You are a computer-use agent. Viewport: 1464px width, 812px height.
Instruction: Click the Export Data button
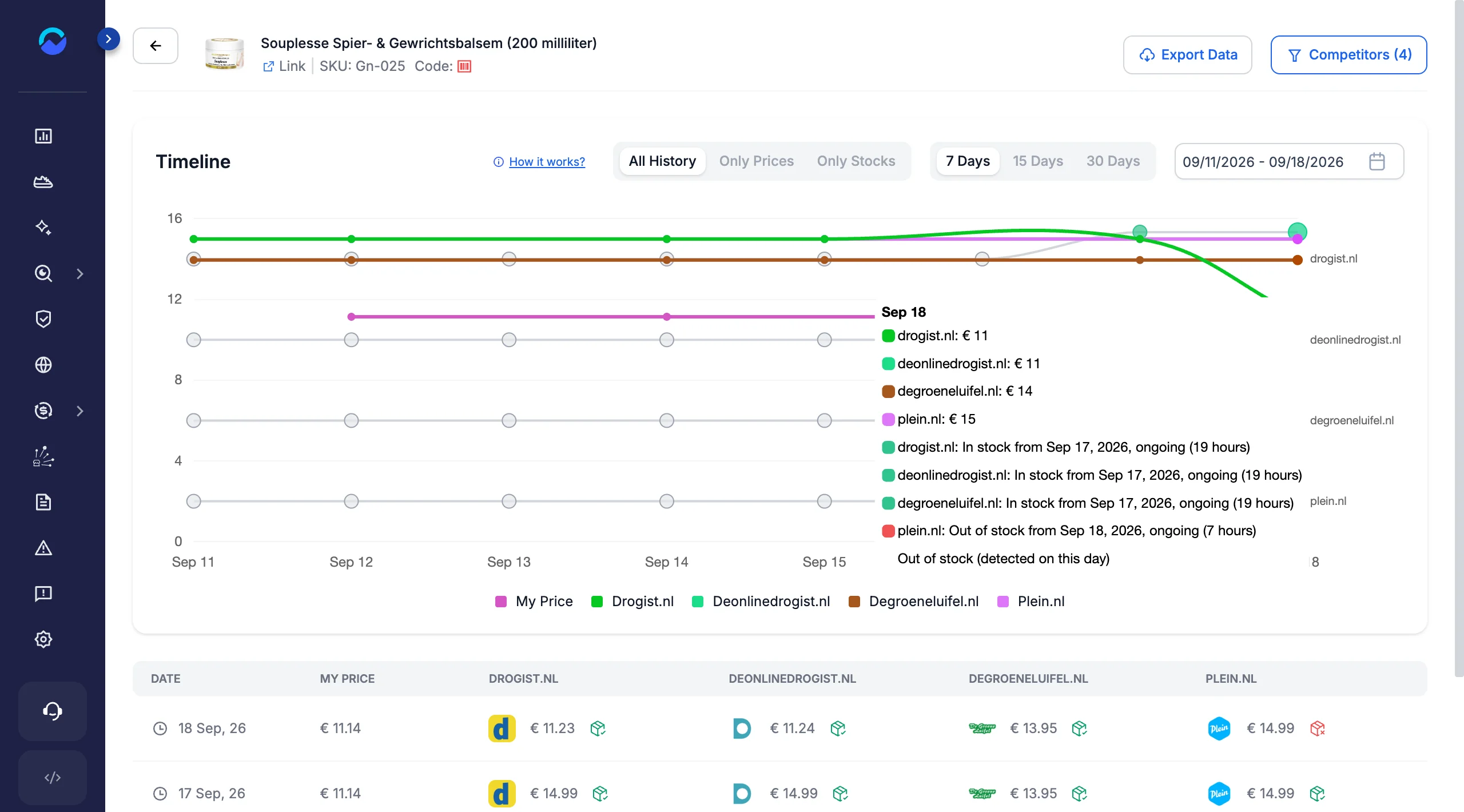pyautogui.click(x=1188, y=55)
